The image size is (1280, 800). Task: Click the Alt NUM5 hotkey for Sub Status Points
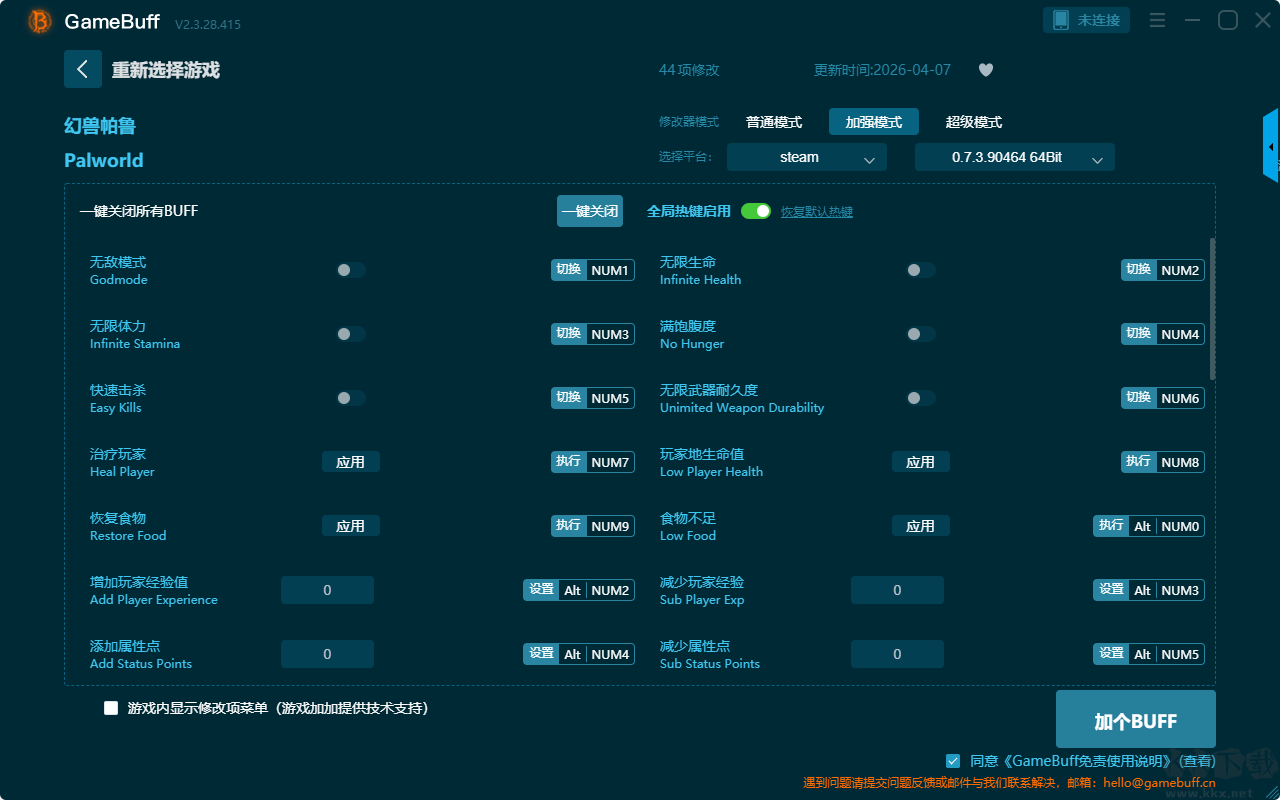click(1149, 654)
